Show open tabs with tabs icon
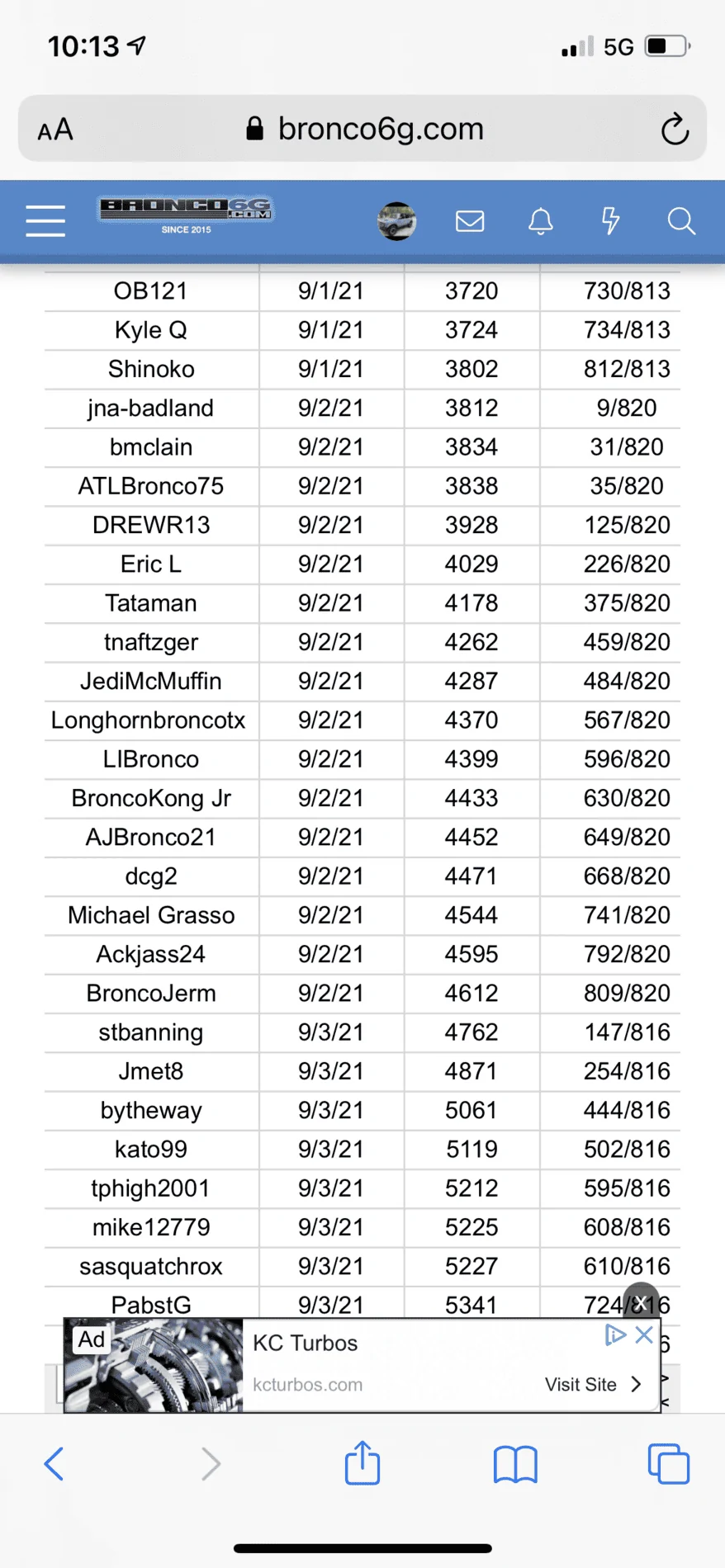Image resolution: width=725 pixels, height=1568 pixels. (x=669, y=1464)
